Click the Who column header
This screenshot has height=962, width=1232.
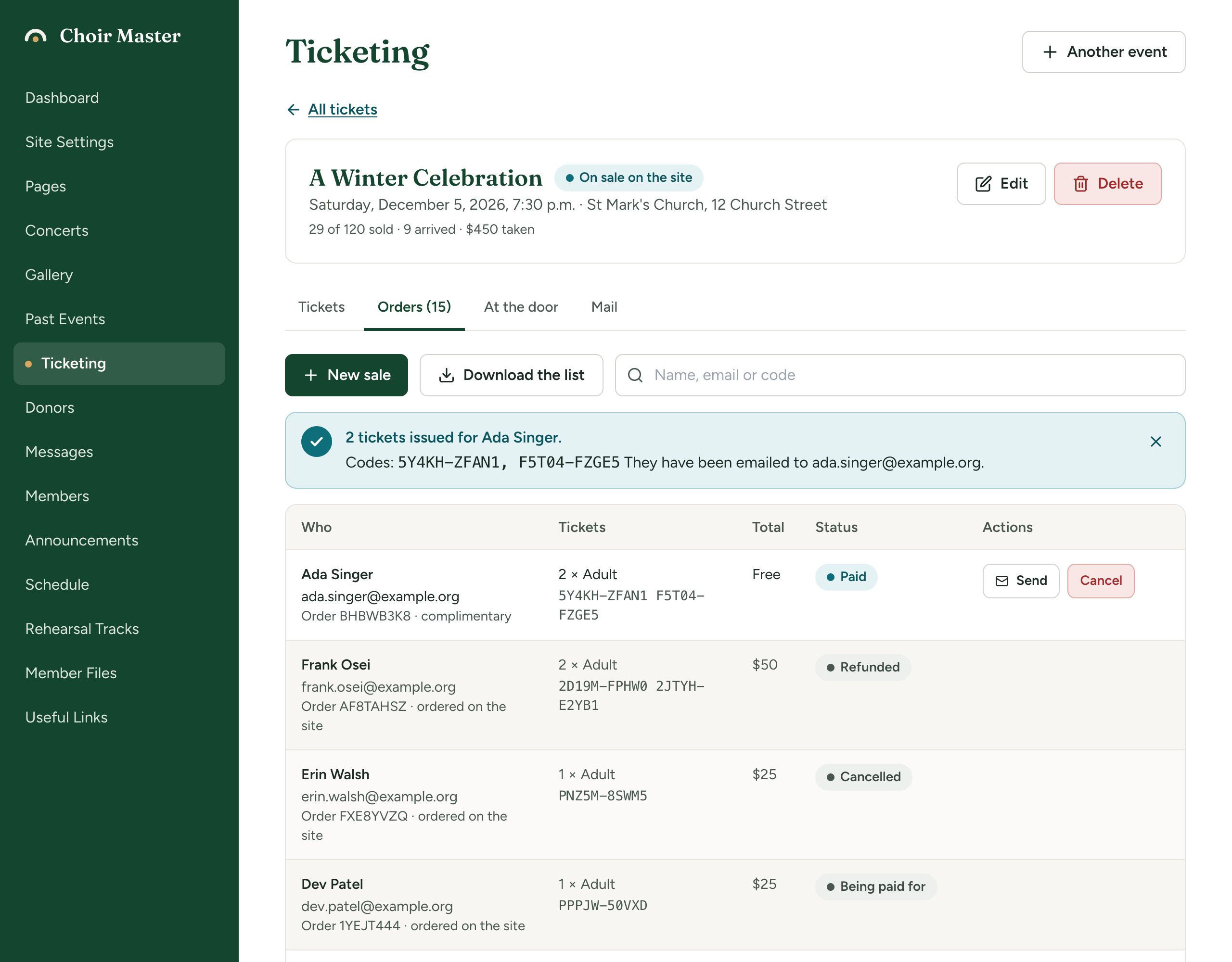click(317, 527)
